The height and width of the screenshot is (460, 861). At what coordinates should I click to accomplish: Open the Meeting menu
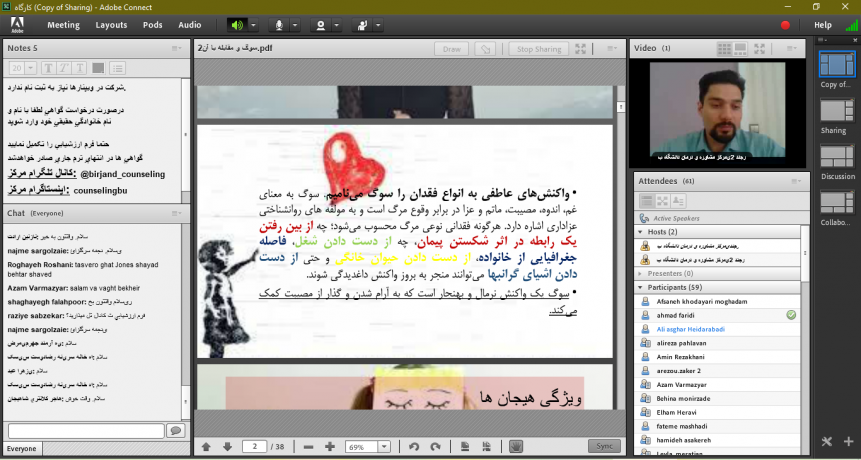[63, 25]
